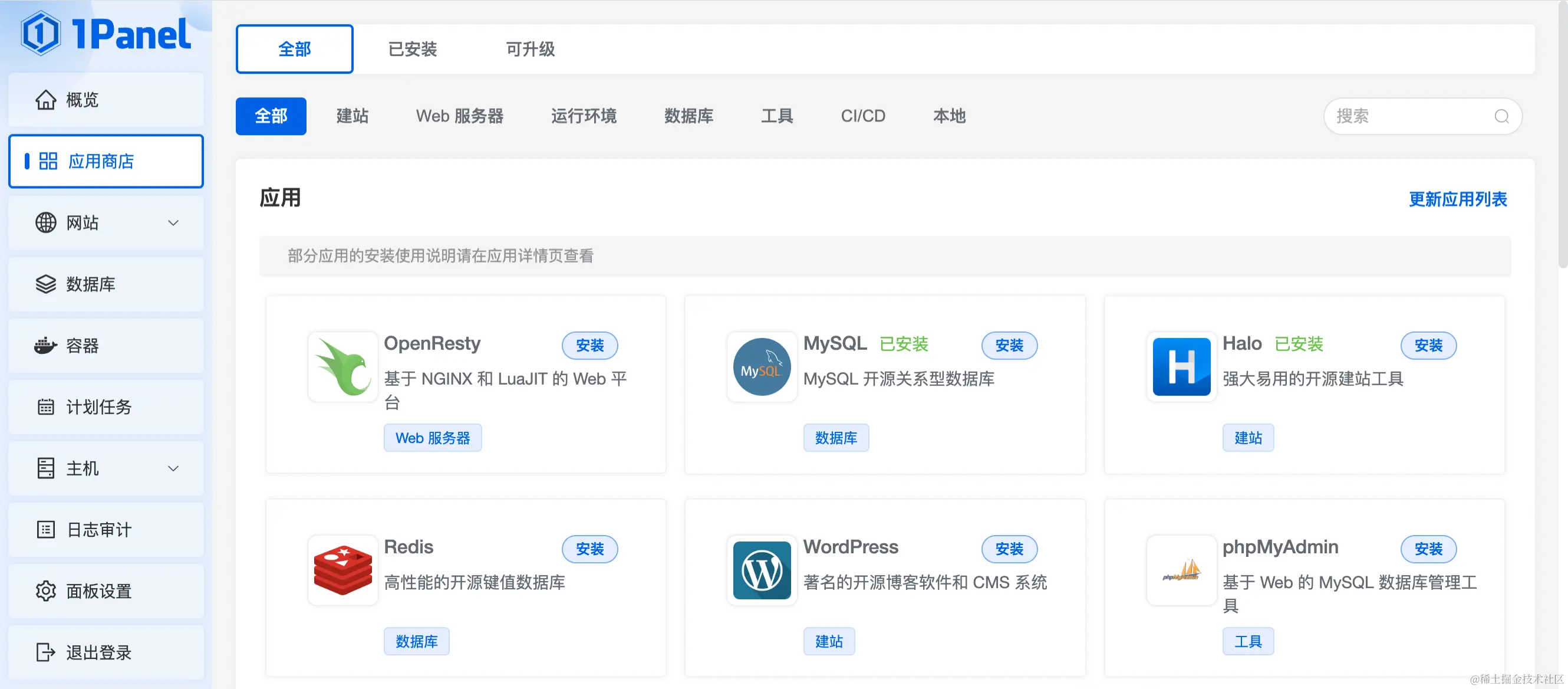The image size is (1568, 689).
Task: Filter apps by CI/CD category
Action: (862, 116)
